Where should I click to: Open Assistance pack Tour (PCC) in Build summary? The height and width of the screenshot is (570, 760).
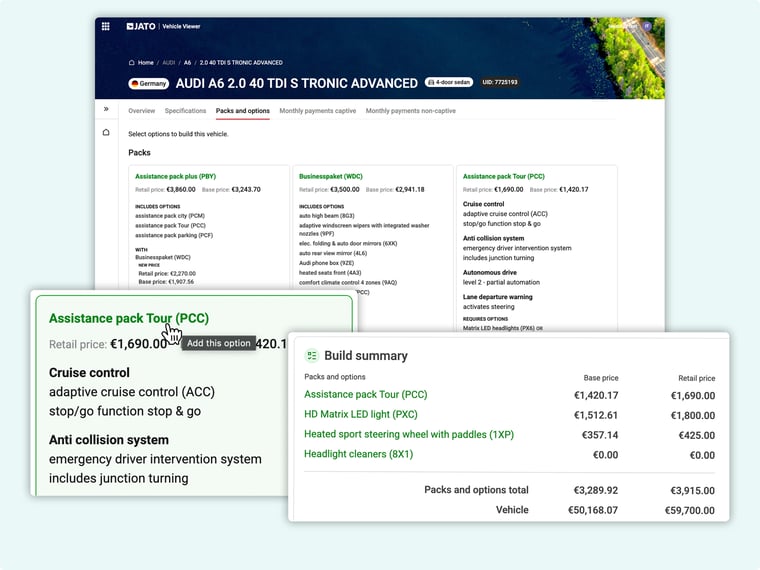tap(365, 395)
